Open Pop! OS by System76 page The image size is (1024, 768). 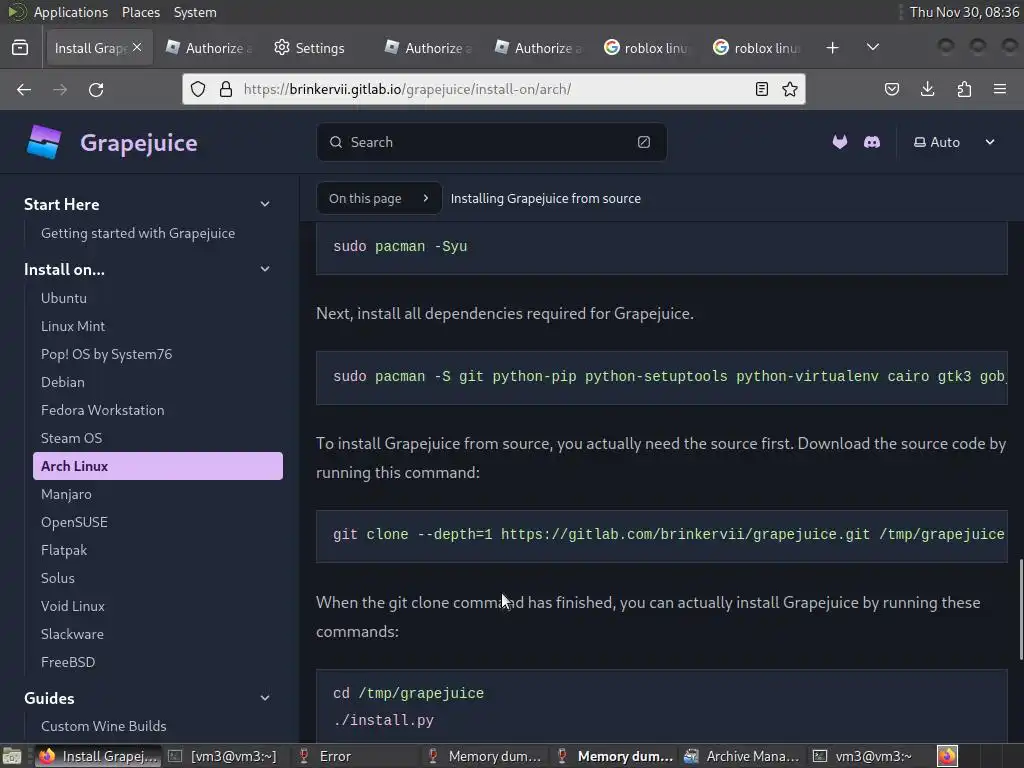pos(106,354)
